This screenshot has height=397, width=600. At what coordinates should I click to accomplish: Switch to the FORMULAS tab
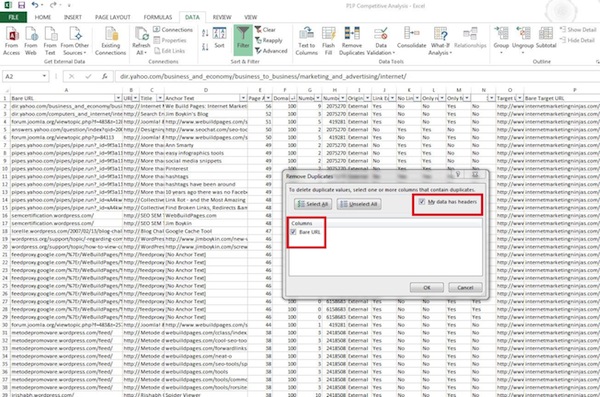click(x=158, y=17)
